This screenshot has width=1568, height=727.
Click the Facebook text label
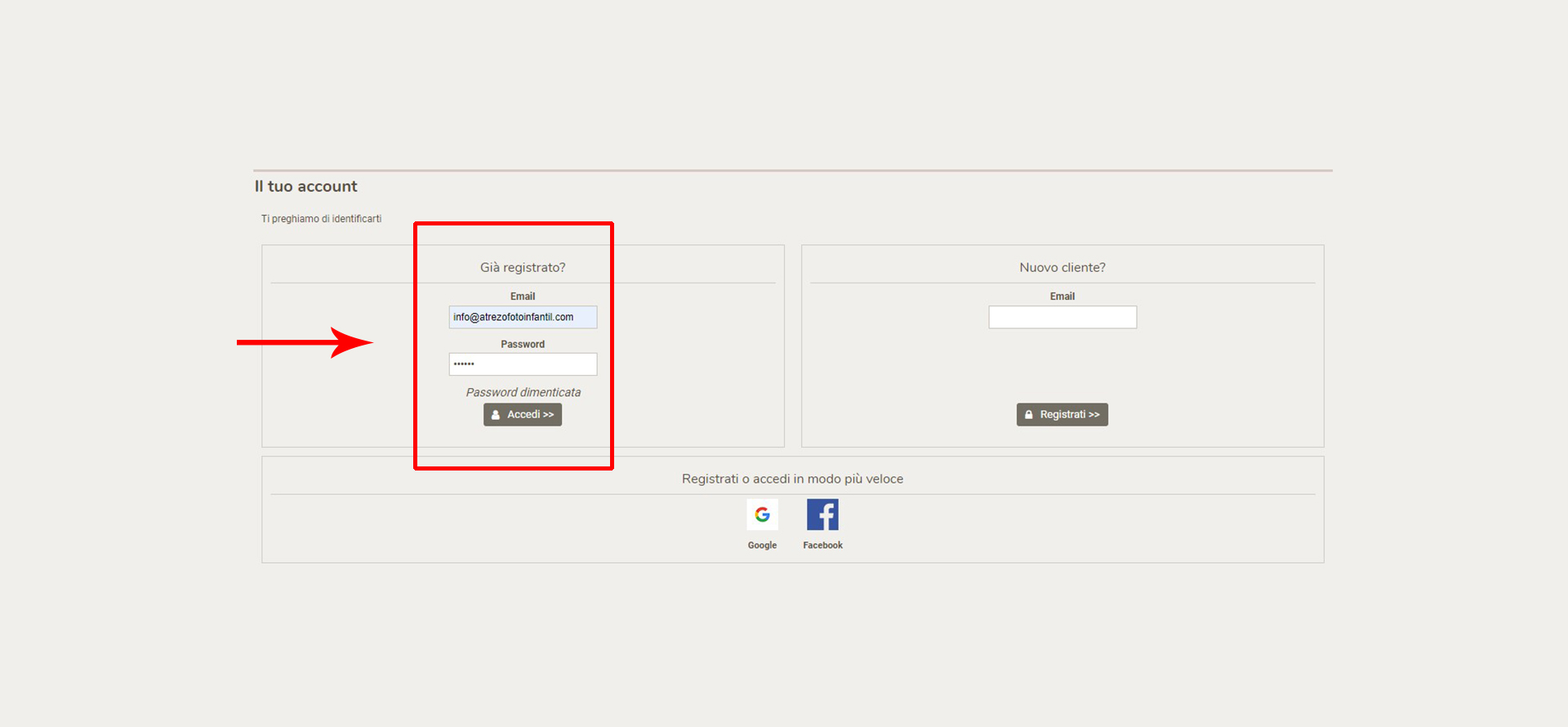[822, 546]
